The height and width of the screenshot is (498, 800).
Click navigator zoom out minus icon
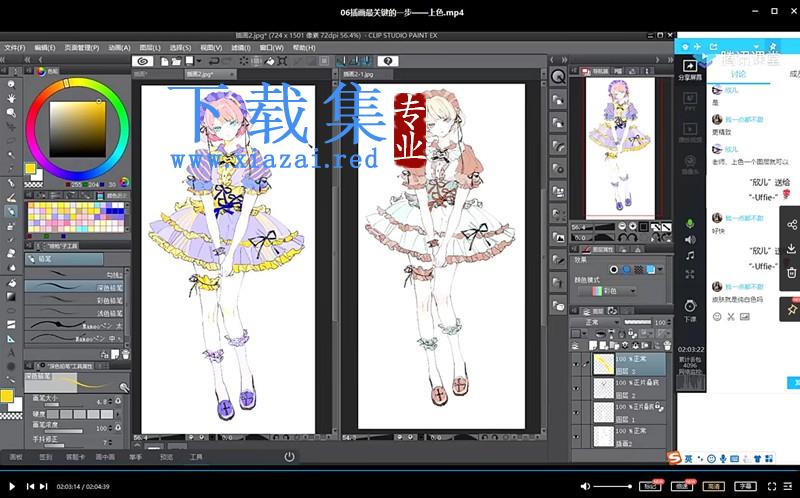pyautogui.click(x=622, y=227)
